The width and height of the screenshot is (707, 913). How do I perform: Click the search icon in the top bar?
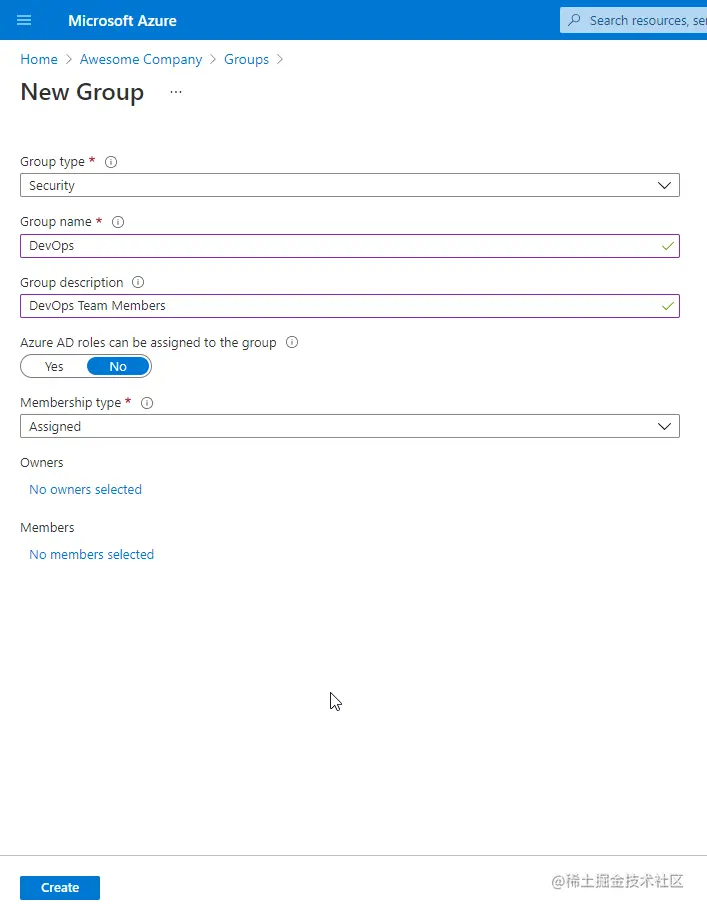pyautogui.click(x=575, y=20)
